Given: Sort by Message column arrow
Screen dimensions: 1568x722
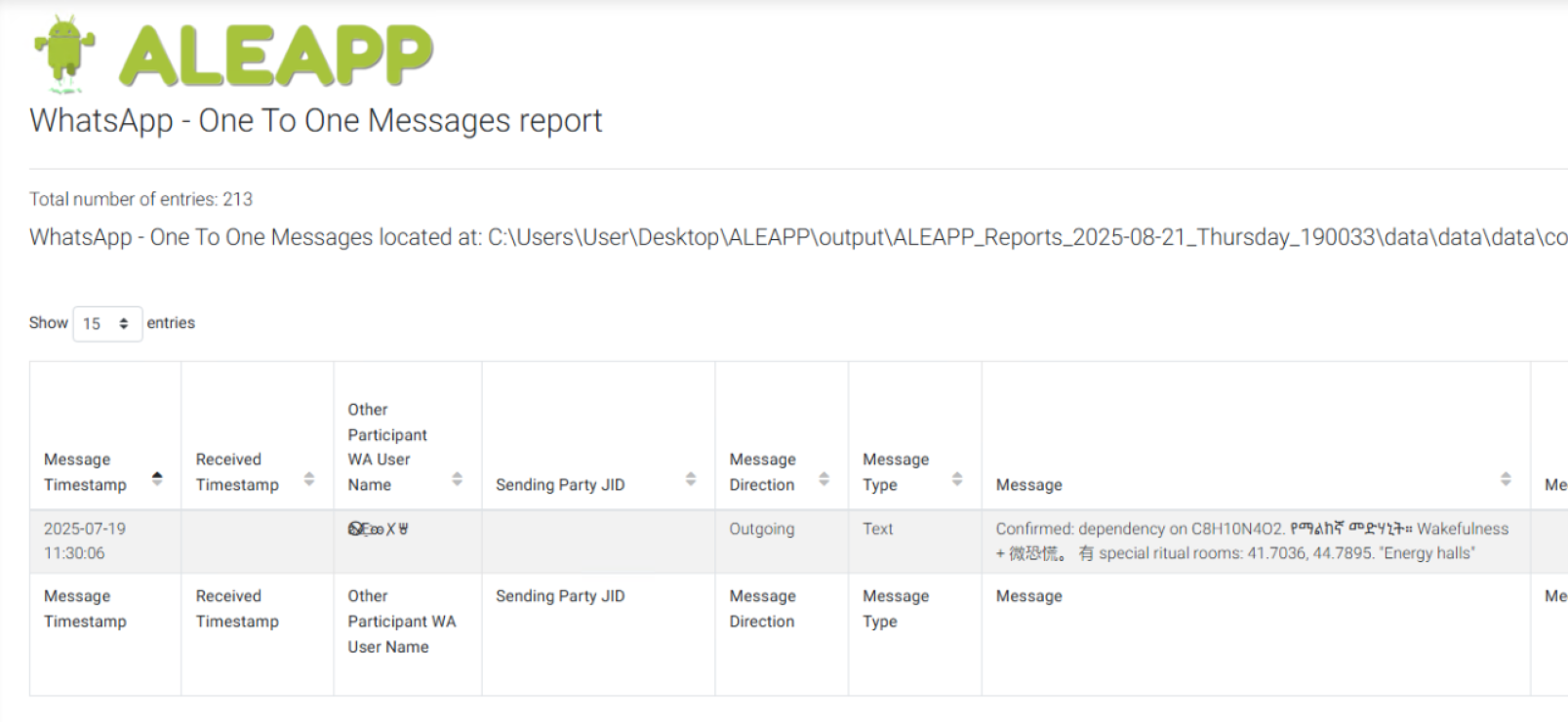Looking at the screenshot, I should [1506, 478].
